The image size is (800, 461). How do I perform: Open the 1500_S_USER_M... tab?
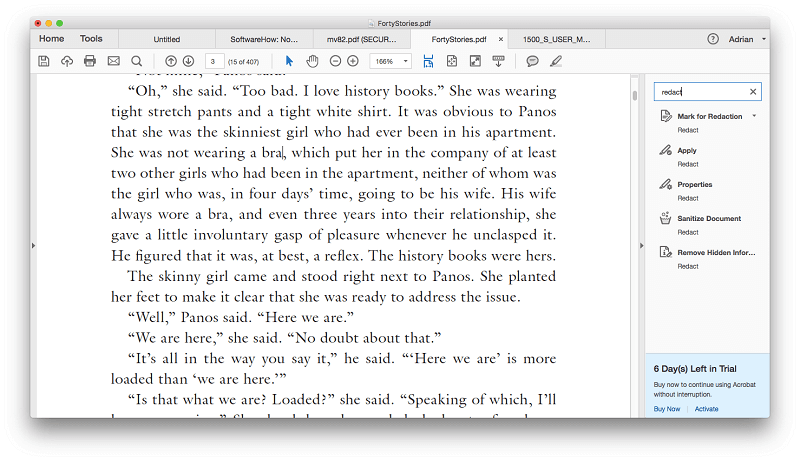click(x=557, y=39)
